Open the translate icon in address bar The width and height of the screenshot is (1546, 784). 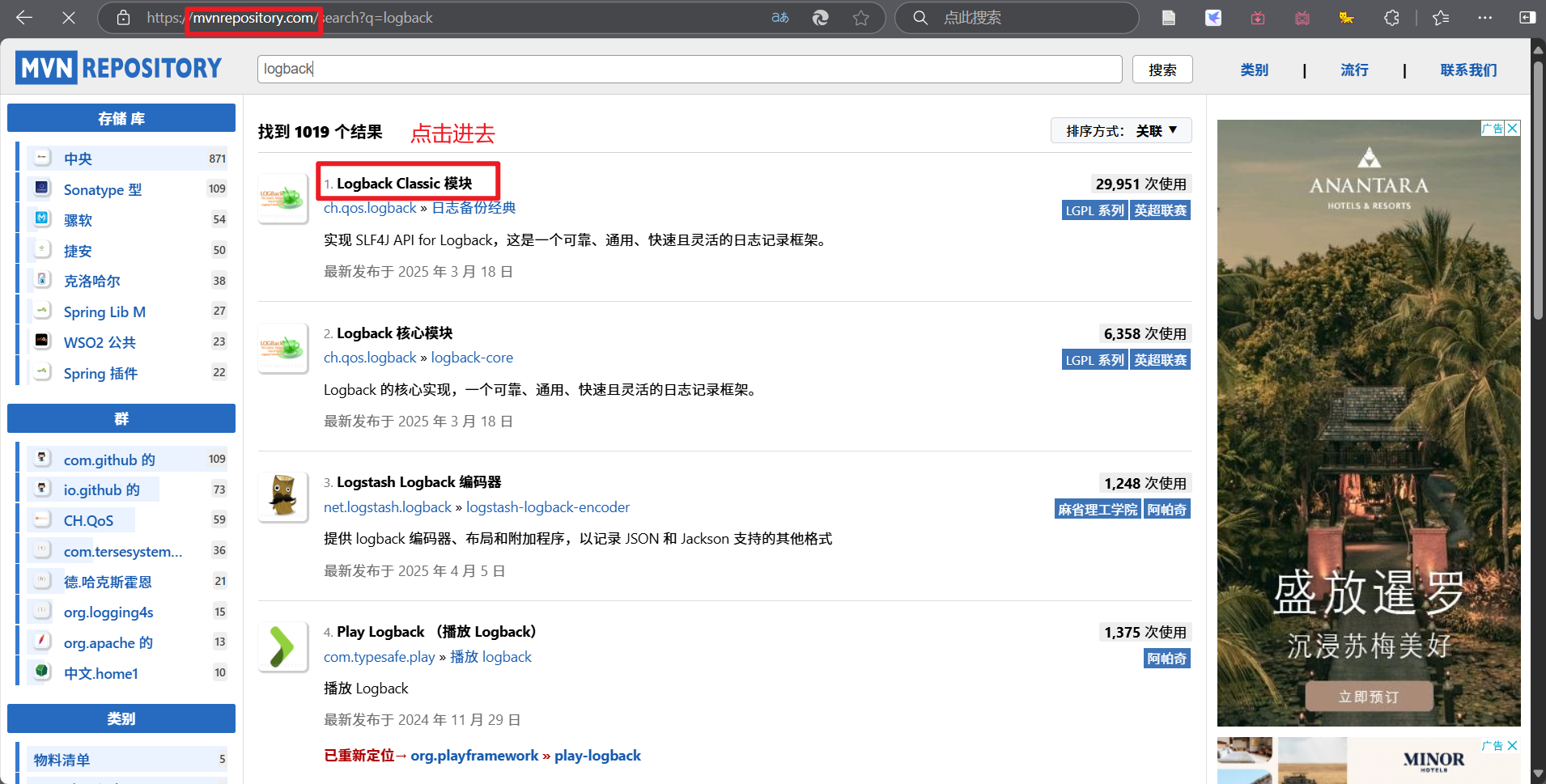(779, 17)
